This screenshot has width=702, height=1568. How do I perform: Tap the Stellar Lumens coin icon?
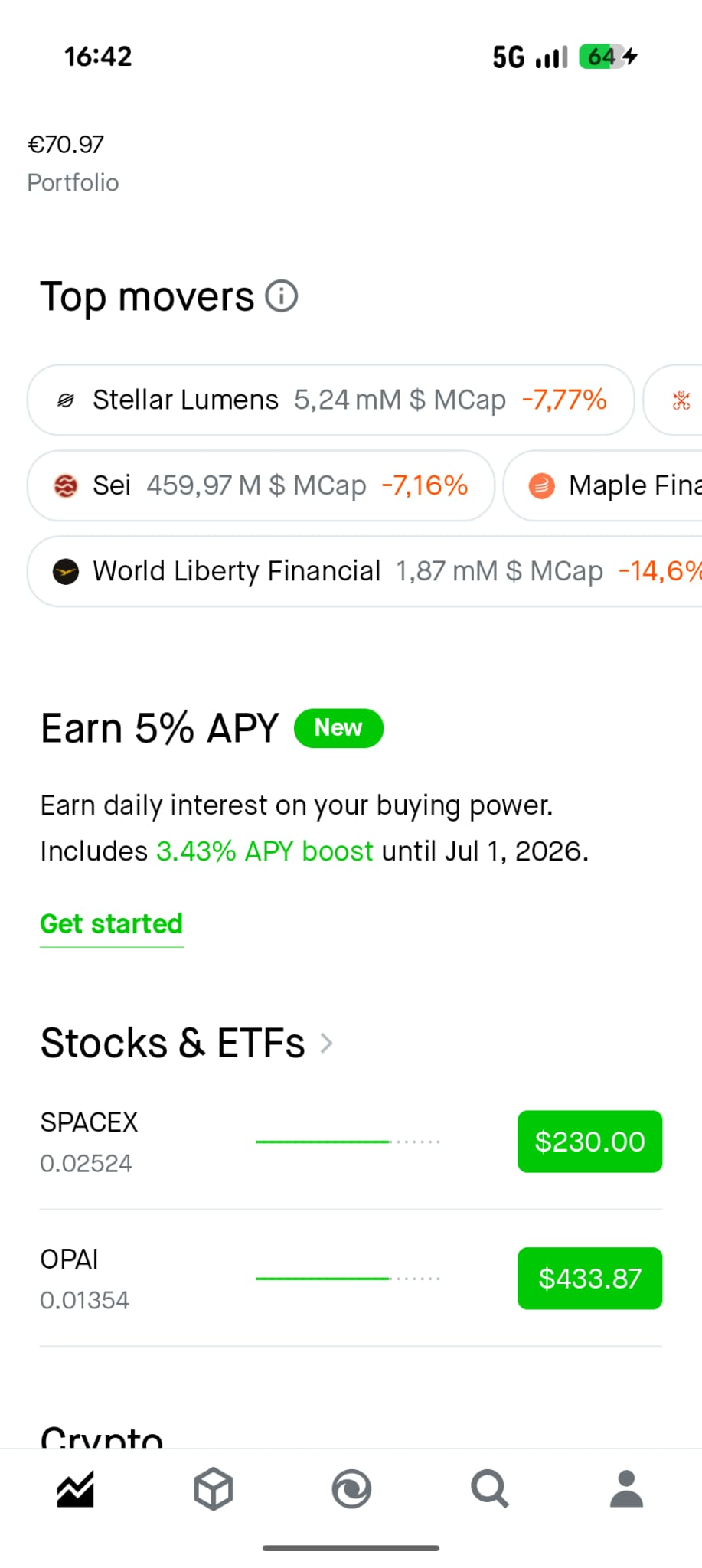click(x=66, y=400)
